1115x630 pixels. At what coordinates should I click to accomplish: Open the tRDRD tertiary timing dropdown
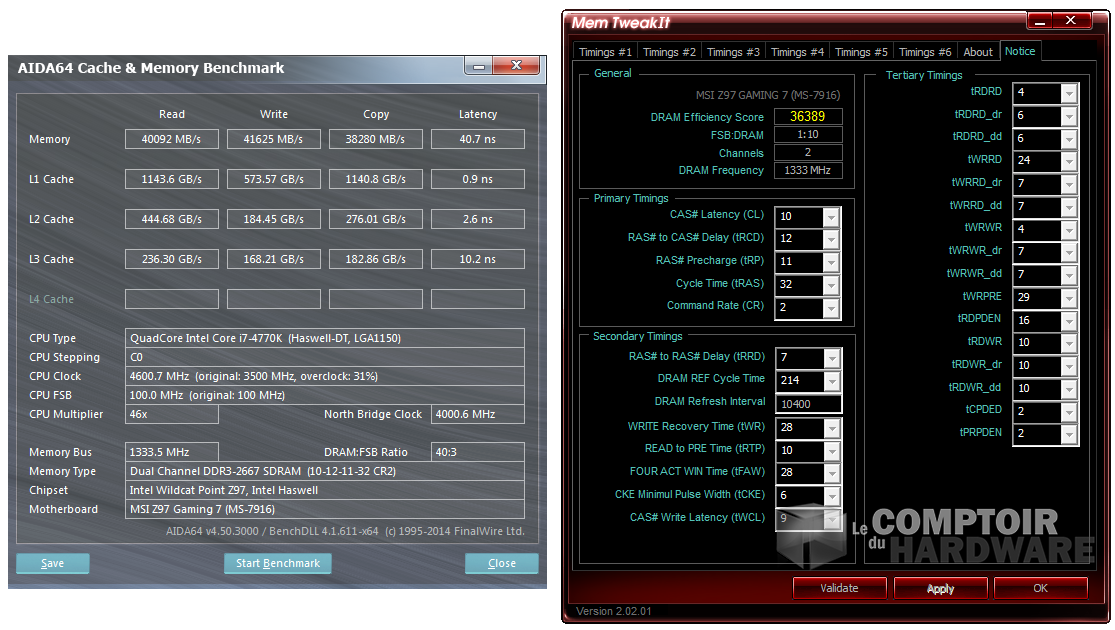[x=1068, y=92]
